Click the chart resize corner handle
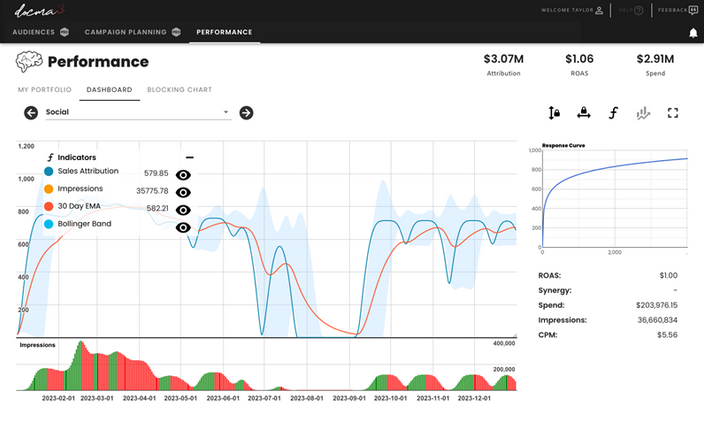 click(515, 335)
